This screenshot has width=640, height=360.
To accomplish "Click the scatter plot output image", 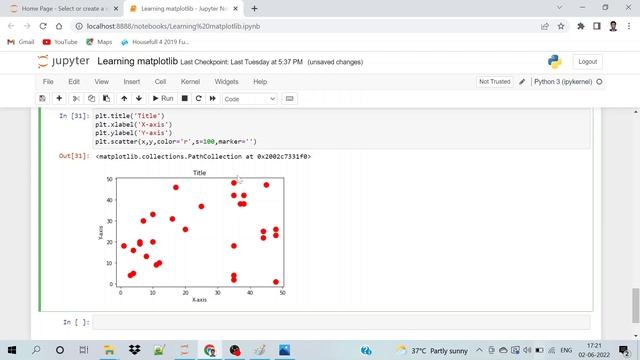I will tap(192, 236).
